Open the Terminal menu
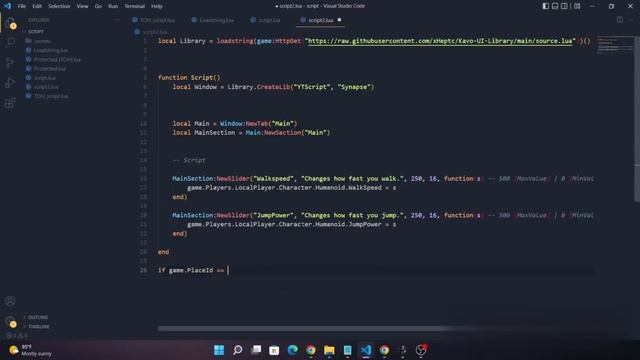 pyautogui.click(x=135, y=6)
